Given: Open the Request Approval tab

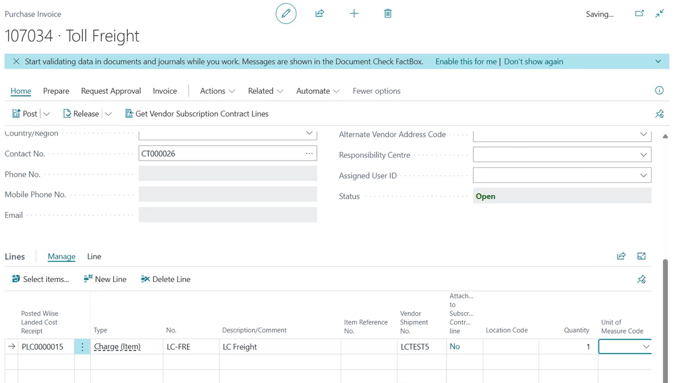Looking at the screenshot, I should pos(111,91).
